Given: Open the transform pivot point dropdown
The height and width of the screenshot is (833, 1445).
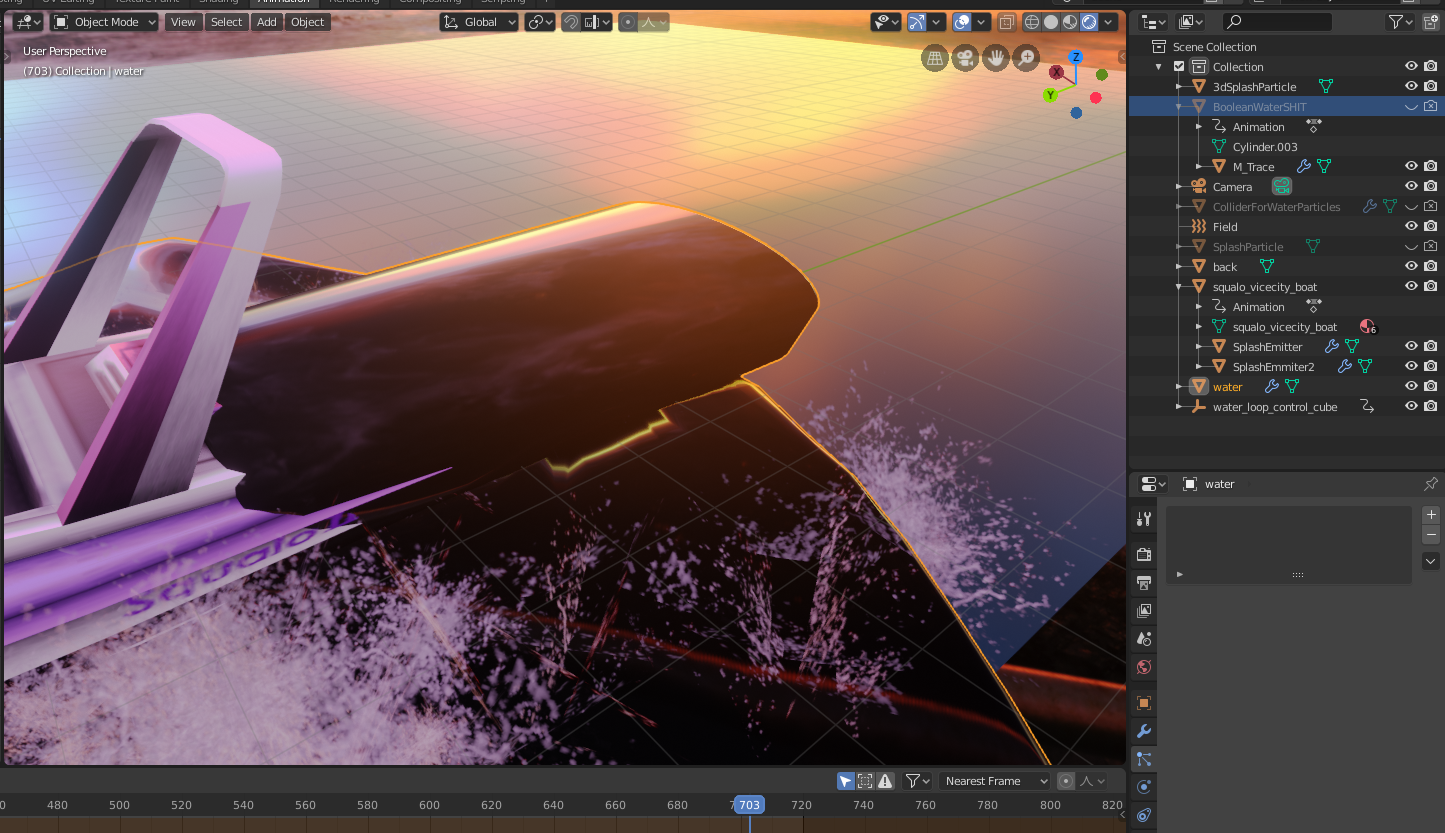Looking at the screenshot, I should click(x=540, y=22).
